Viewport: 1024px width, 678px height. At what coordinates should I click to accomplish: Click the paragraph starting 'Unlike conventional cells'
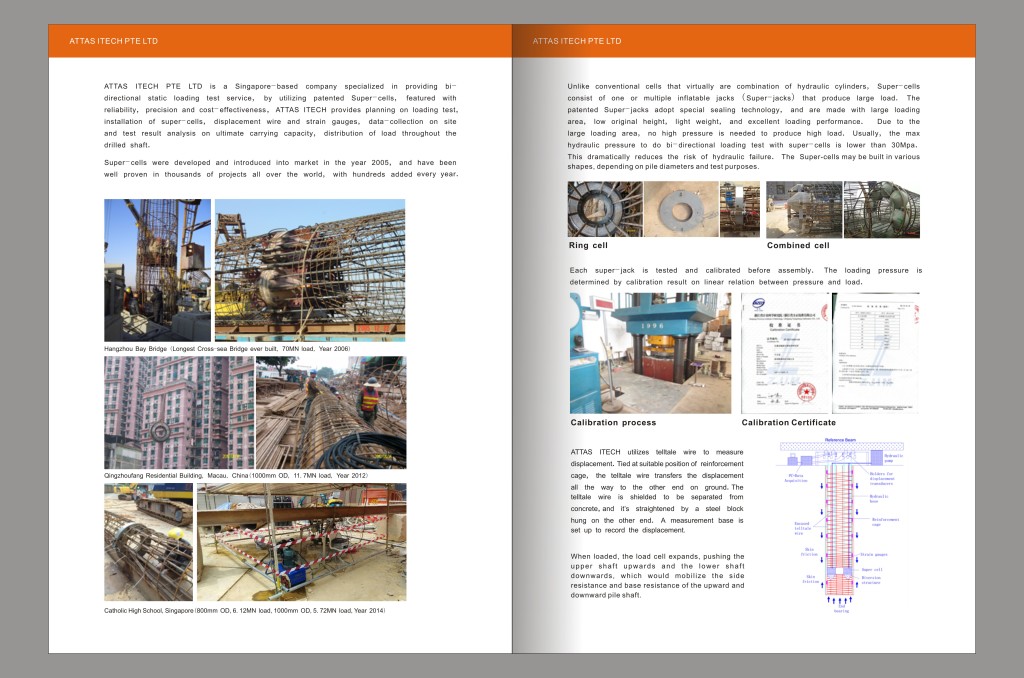tap(743, 126)
